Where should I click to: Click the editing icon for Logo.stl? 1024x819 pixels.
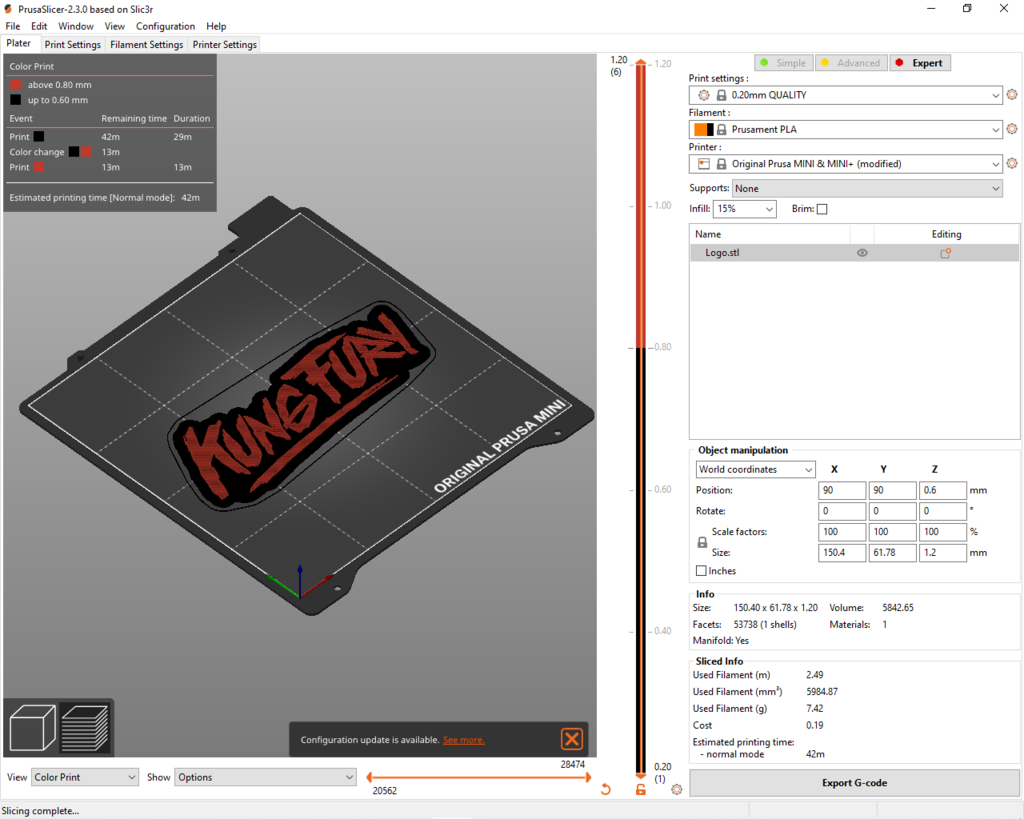point(945,253)
